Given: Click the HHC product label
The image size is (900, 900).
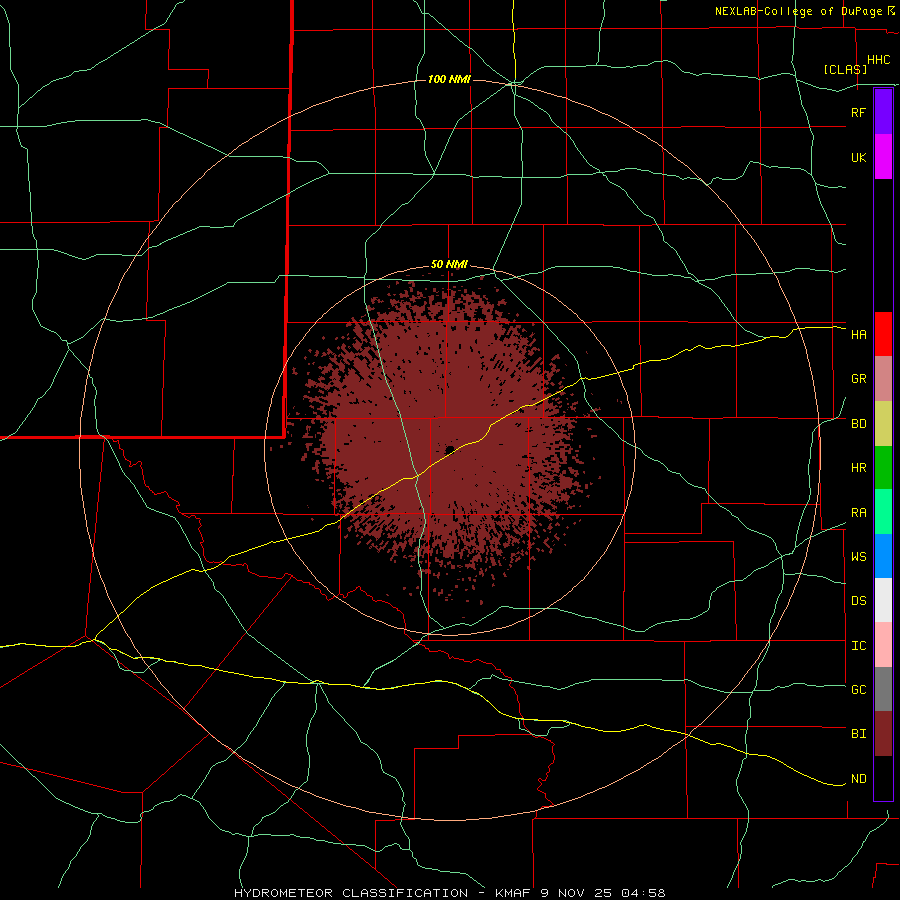Looking at the screenshot, I should click(879, 60).
